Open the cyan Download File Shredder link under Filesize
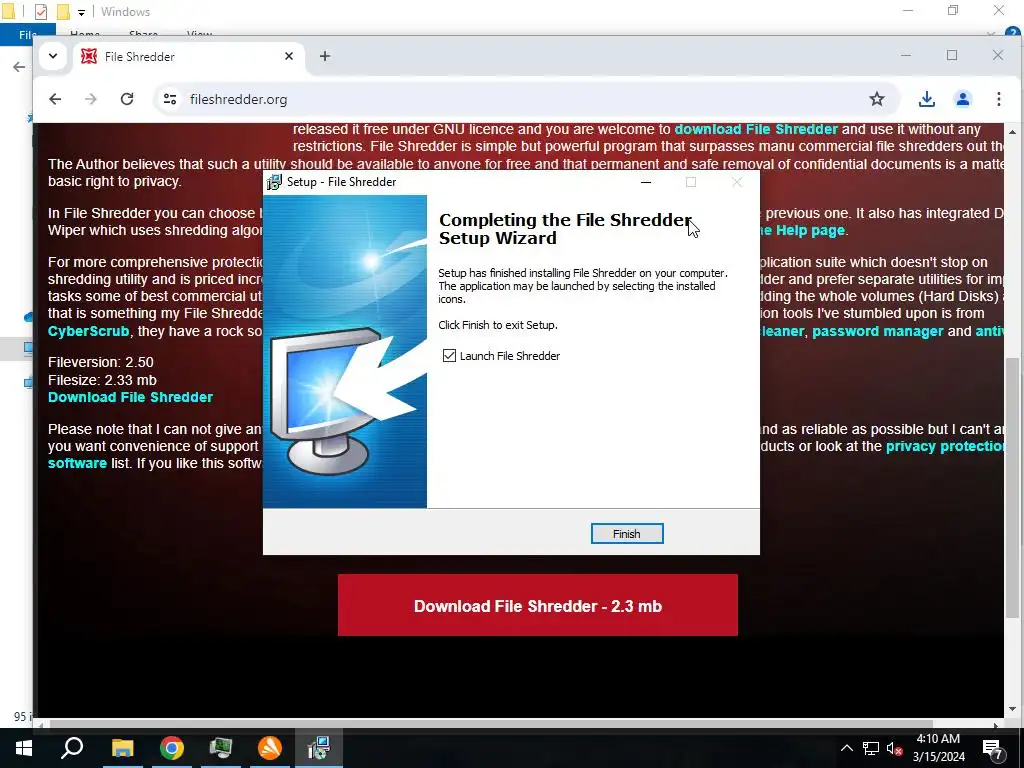The height and width of the screenshot is (768, 1024). (x=130, y=397)
